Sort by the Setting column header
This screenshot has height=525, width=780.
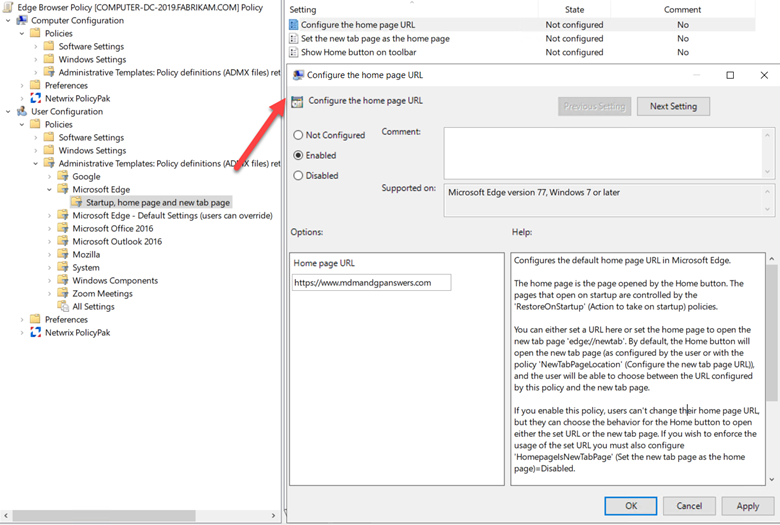[412, 9]
